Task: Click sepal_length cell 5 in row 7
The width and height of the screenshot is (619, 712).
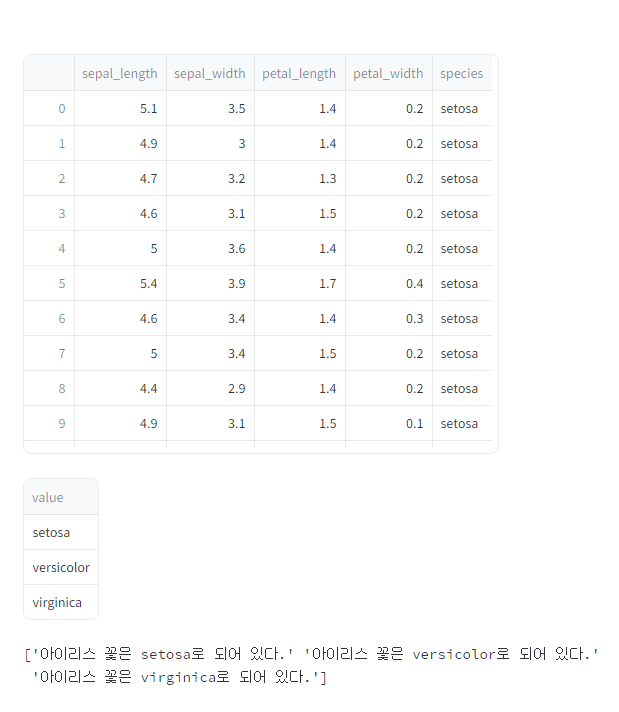Action: coord(120,353)
